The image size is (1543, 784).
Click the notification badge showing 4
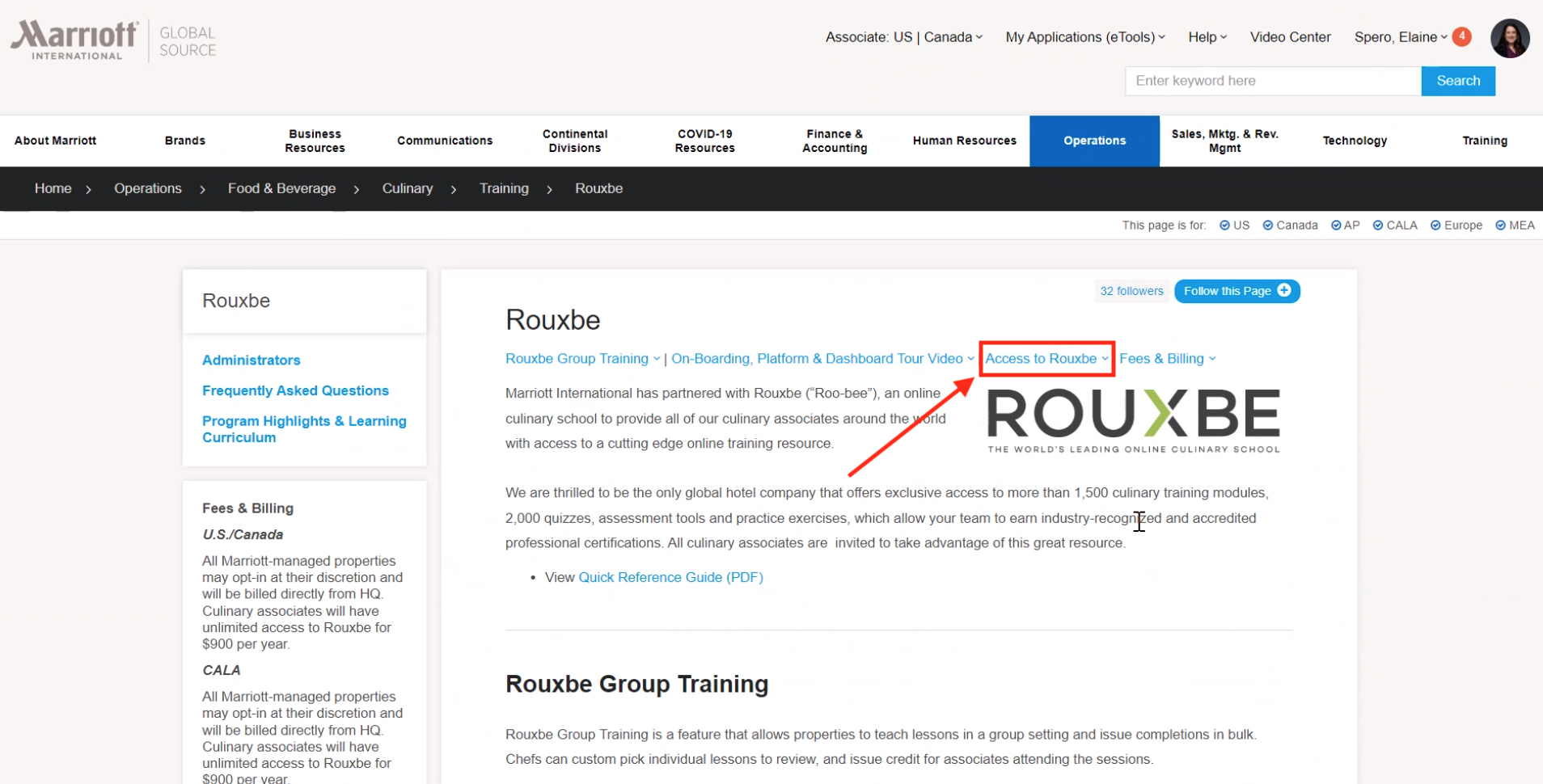(x=1461, y=36)
